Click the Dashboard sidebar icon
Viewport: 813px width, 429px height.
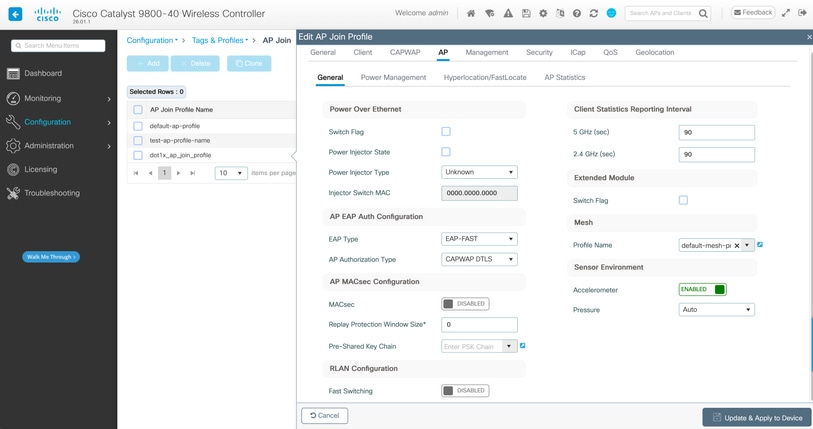[x=13, y=74]
